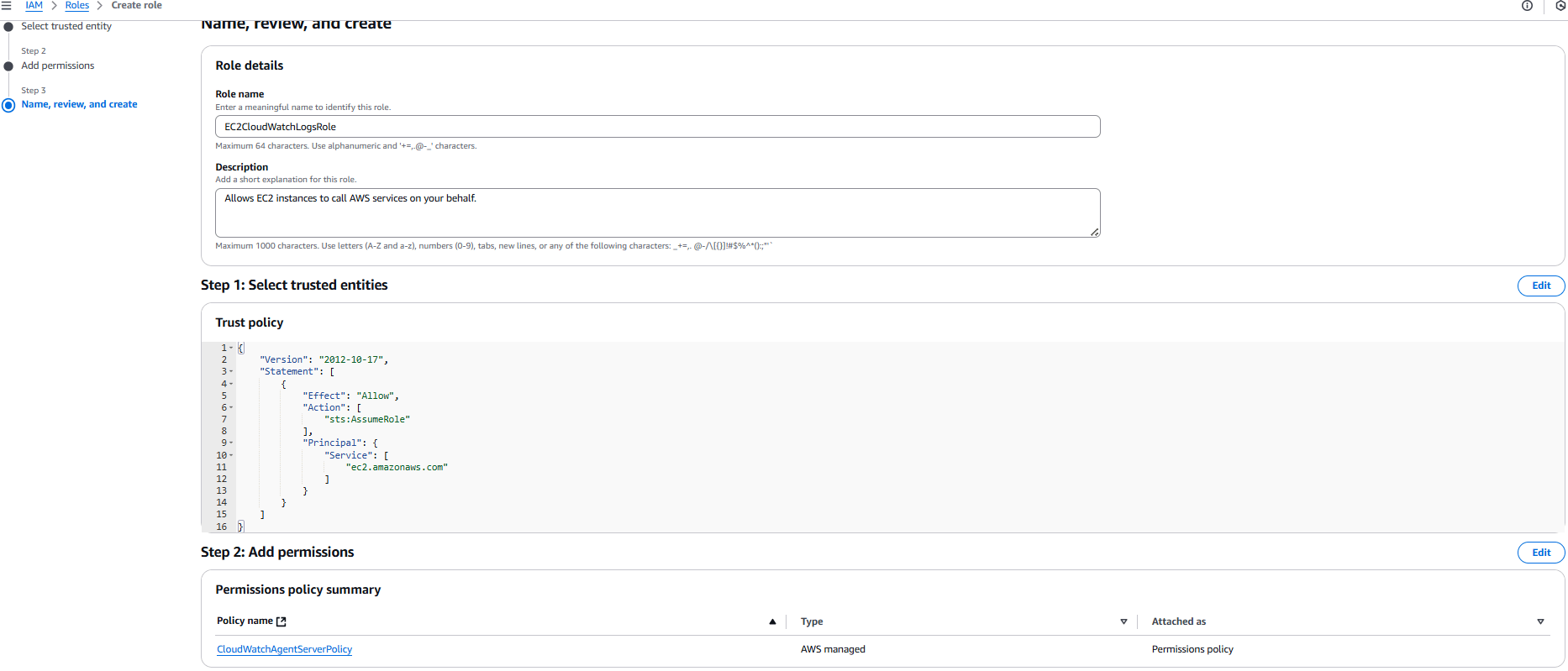Viewport: 1568px width, 671px height.
Task: Click the description box resize handle
Action: click(x=1094, y=232)
